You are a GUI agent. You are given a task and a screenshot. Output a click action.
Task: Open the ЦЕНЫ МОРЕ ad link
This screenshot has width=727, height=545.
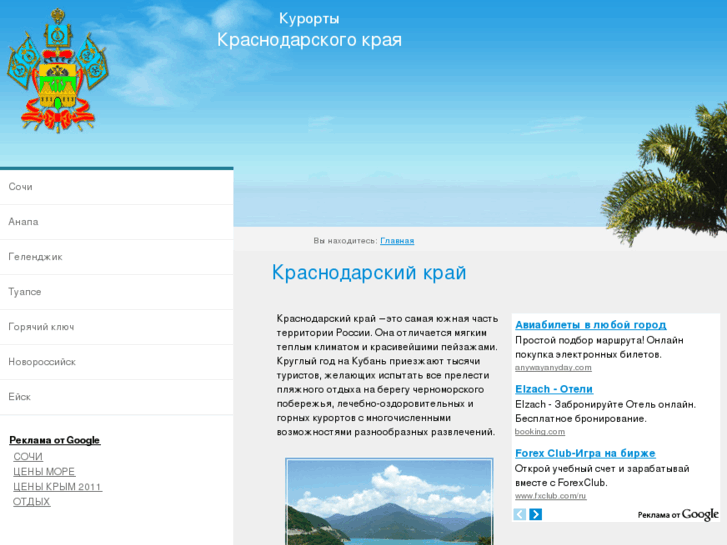[44, 472]
